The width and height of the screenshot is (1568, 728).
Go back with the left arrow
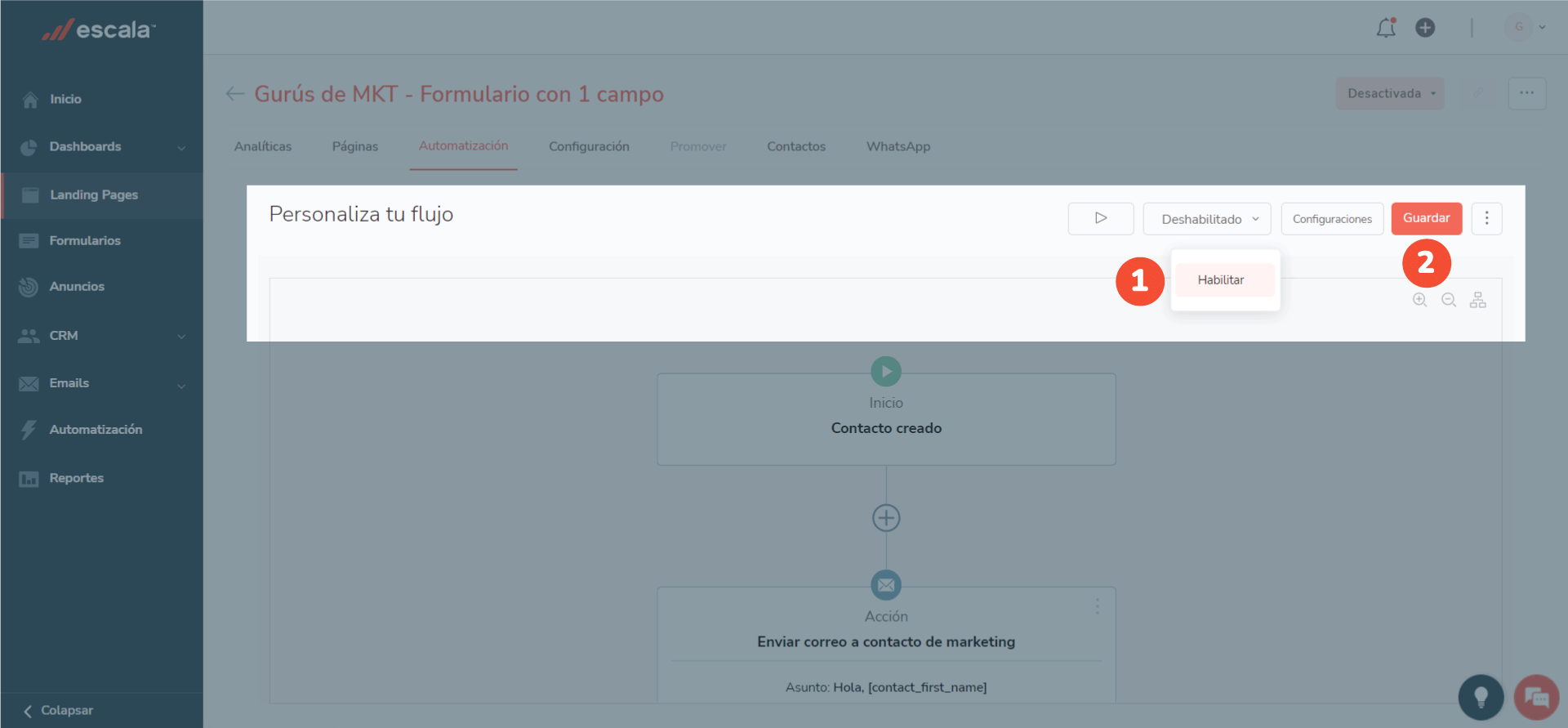click(x=235, y=94)
